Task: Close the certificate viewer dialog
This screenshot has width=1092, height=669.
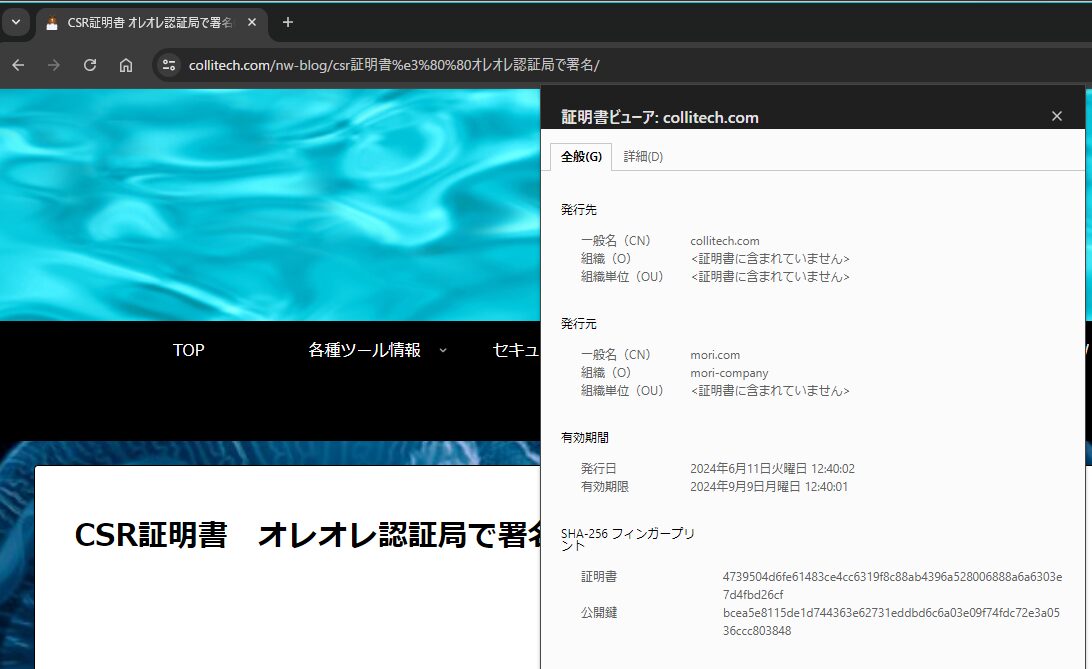Action: click(1056, 116)
